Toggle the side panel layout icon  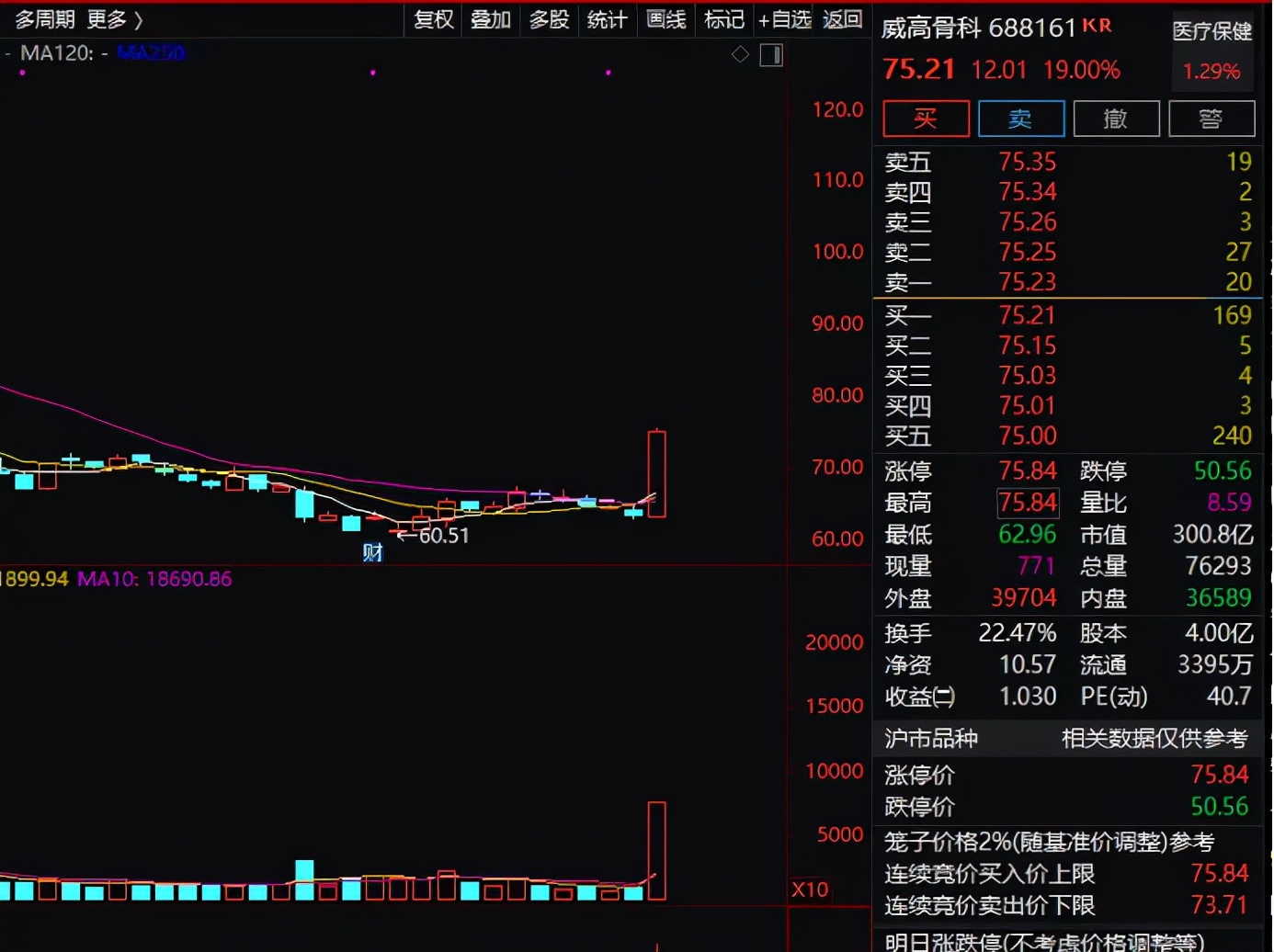point(771,55)
